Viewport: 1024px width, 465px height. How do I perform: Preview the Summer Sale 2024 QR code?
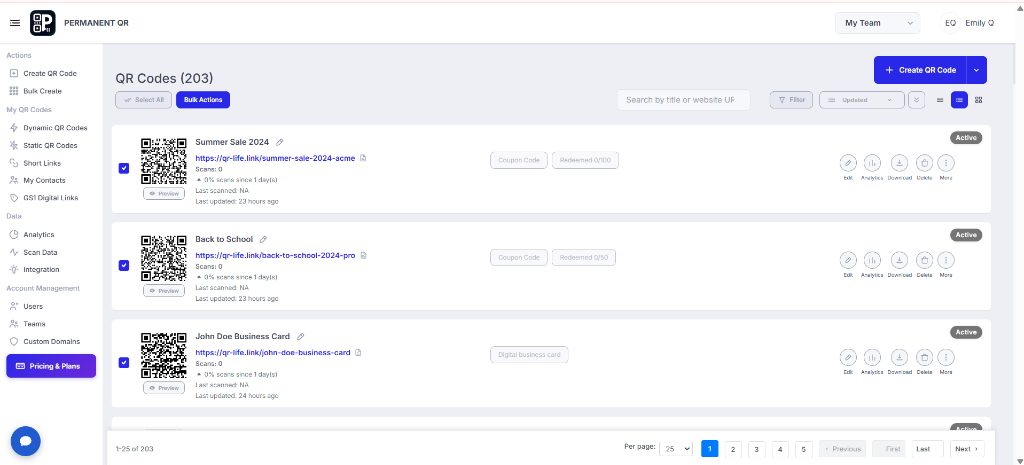click(x=164, y=194)
